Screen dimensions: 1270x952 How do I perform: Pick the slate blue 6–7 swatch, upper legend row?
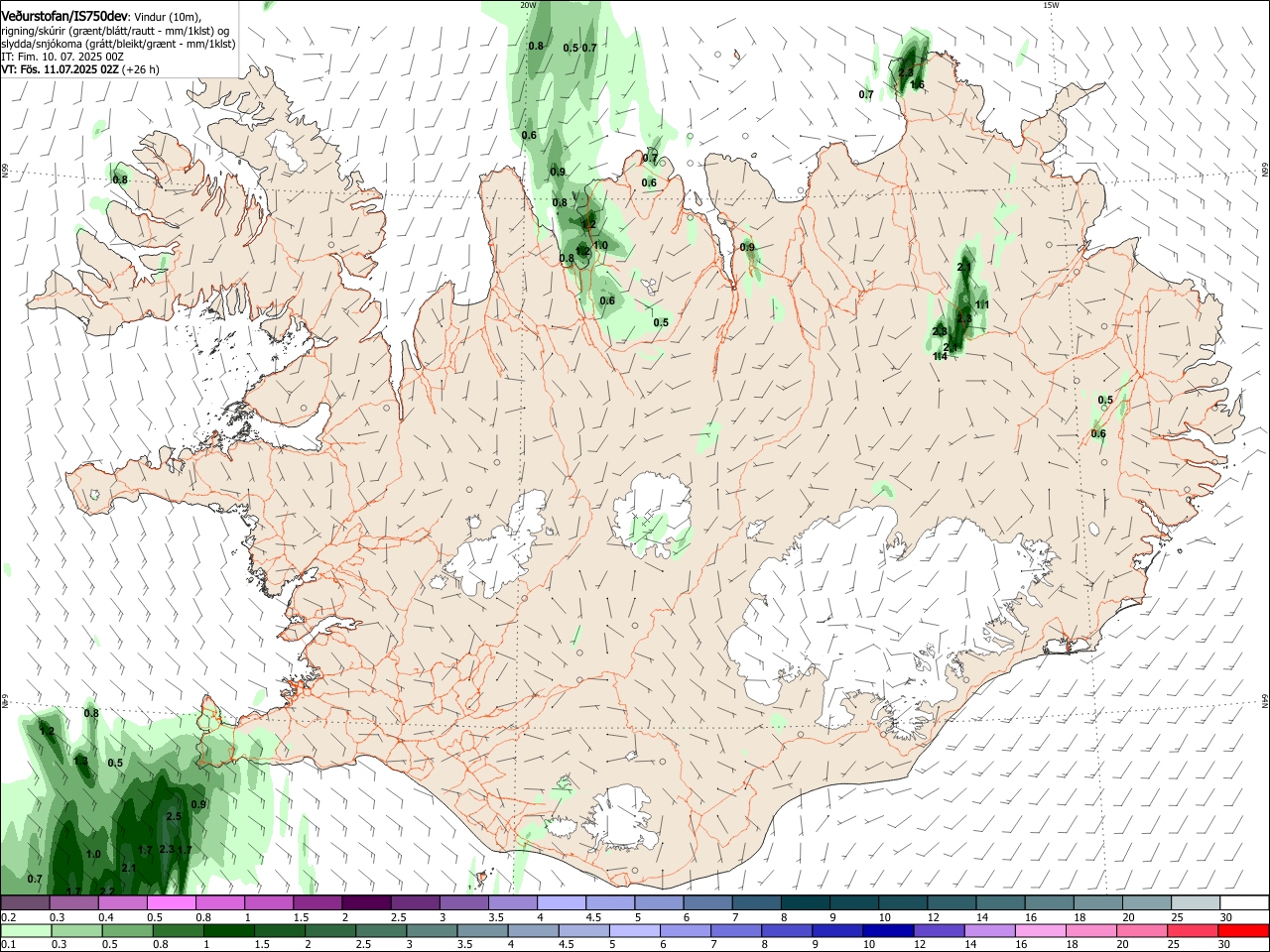tap(707, 902)
